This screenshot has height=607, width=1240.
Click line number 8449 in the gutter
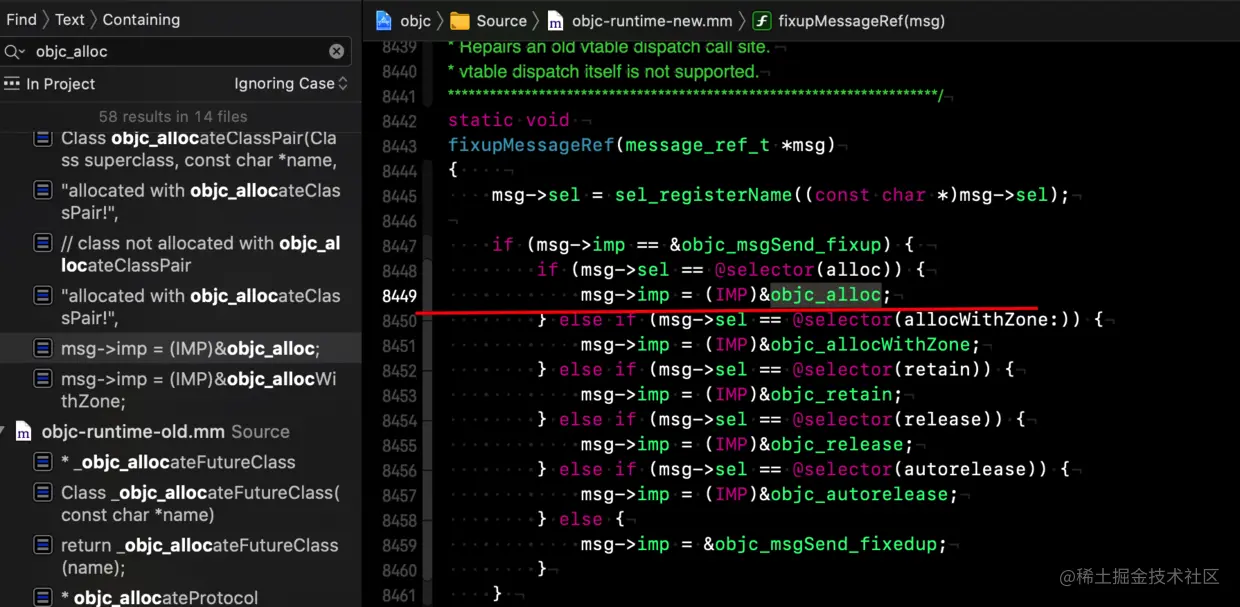(399, 295)
